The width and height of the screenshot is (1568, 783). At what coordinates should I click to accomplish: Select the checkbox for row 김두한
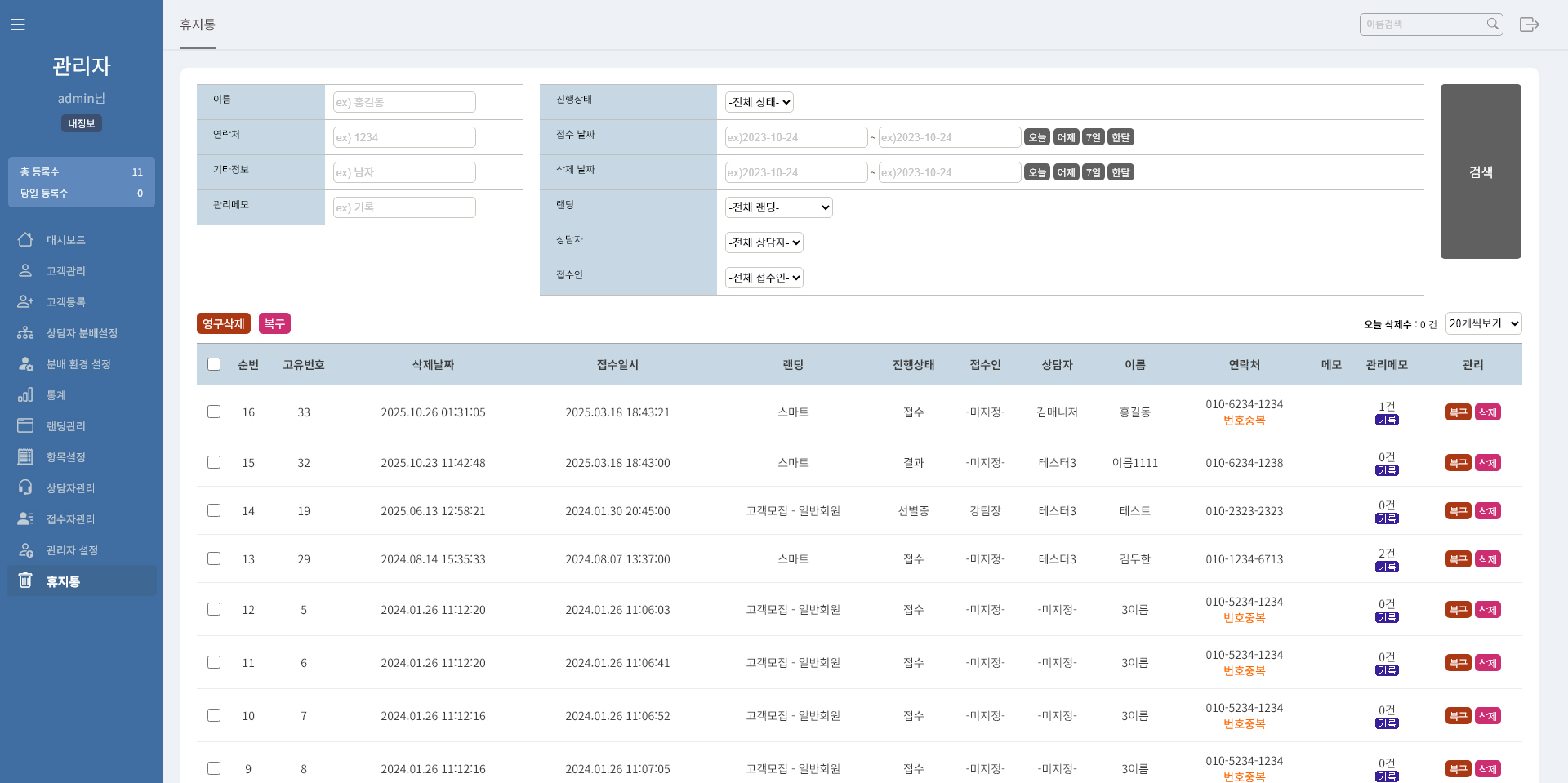pyautogui.click(x=214, y=558)
